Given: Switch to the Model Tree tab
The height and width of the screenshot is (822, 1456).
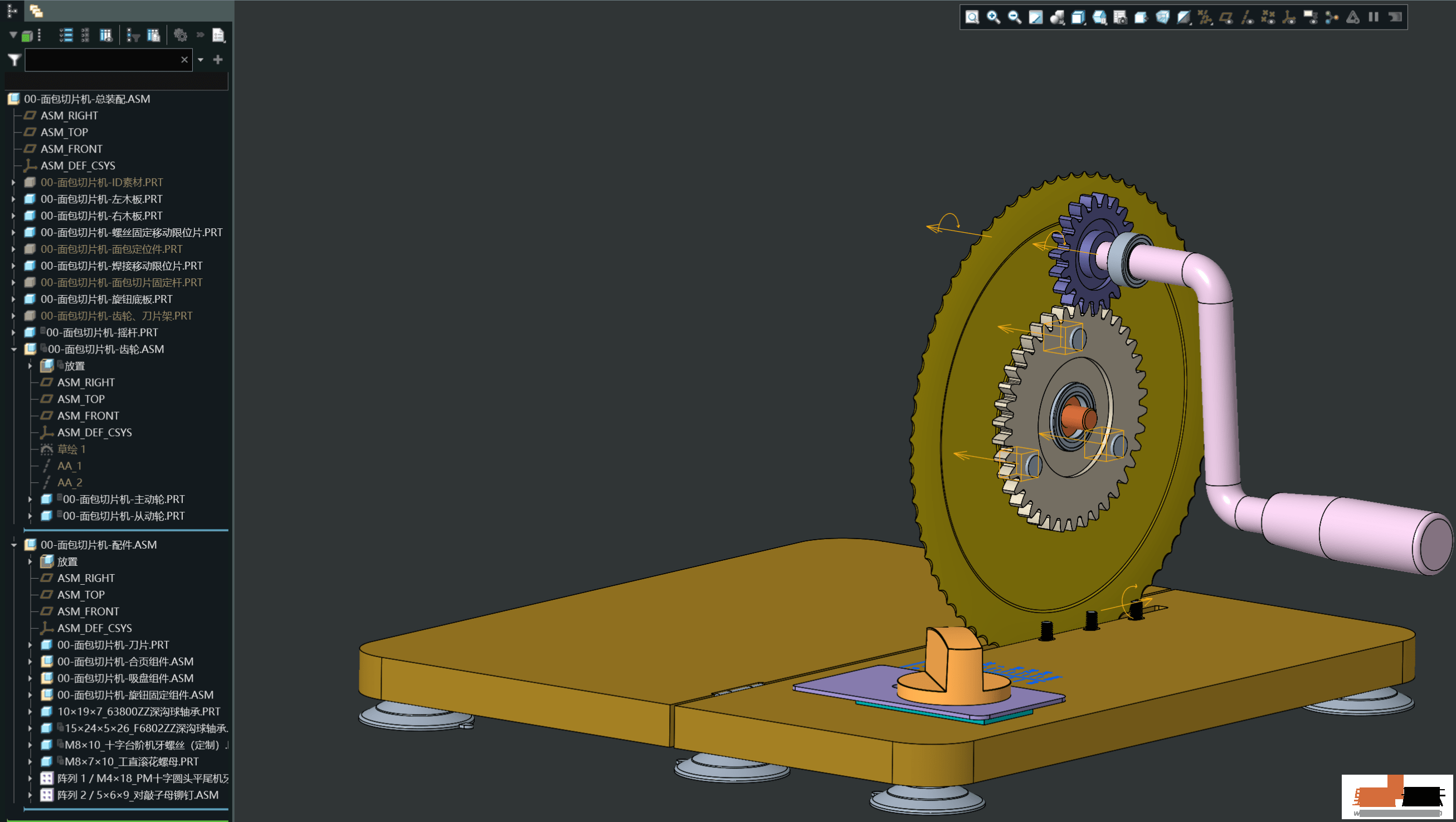Looking at the screenshot, I should tap(12, 10).
